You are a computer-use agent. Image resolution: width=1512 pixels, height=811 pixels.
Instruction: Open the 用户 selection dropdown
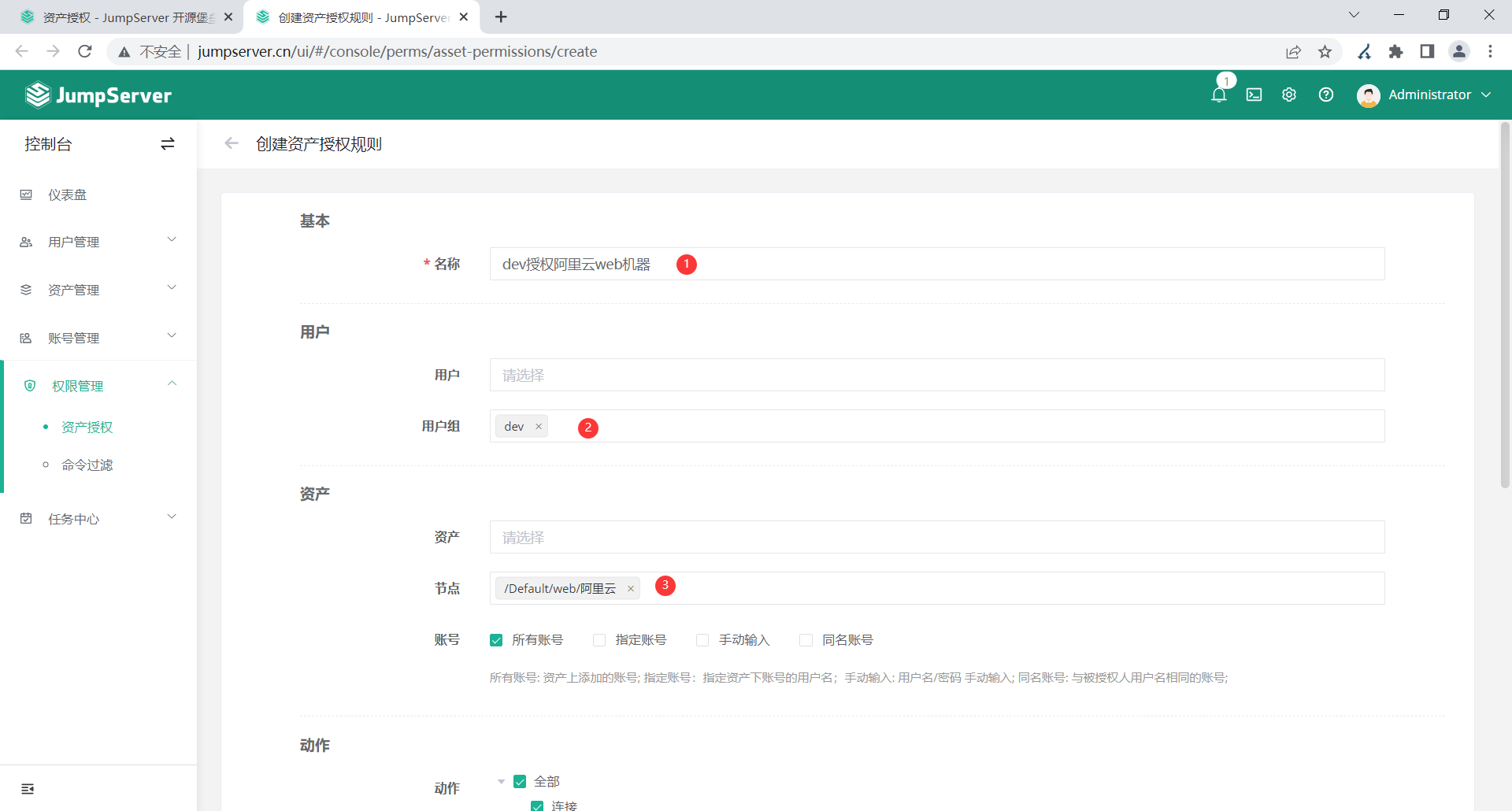[937, 375]
